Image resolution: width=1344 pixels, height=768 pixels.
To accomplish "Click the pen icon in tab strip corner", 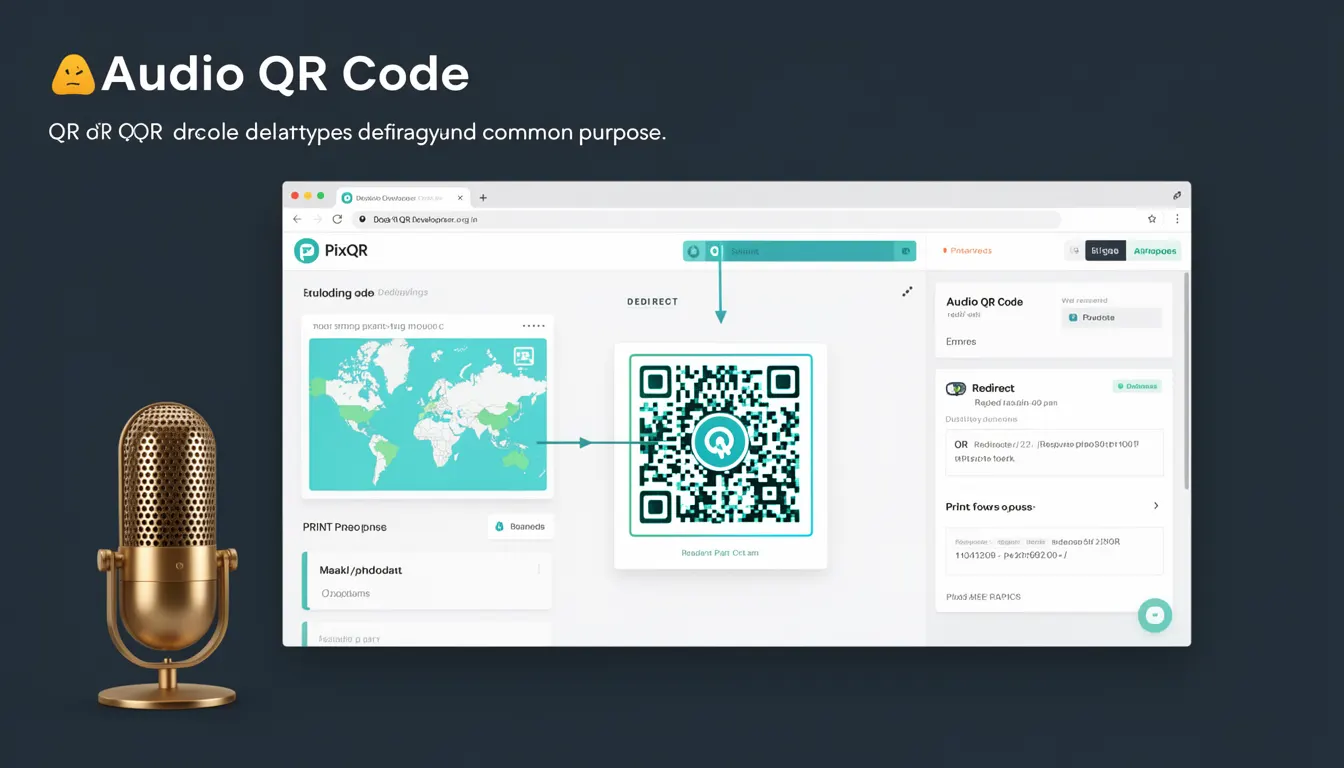I will 1177,196.
